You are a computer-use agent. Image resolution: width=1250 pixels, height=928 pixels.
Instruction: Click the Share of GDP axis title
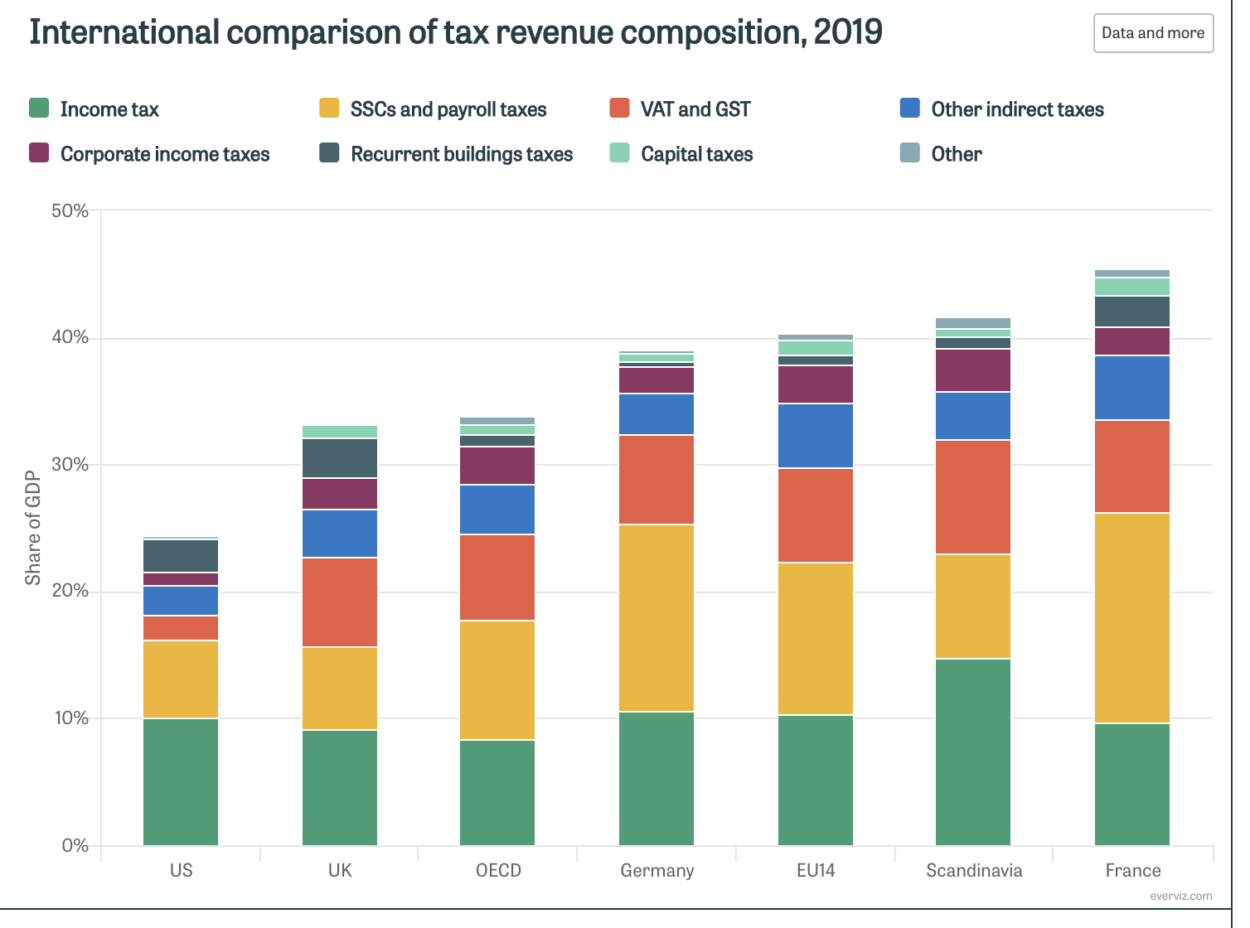33,528
